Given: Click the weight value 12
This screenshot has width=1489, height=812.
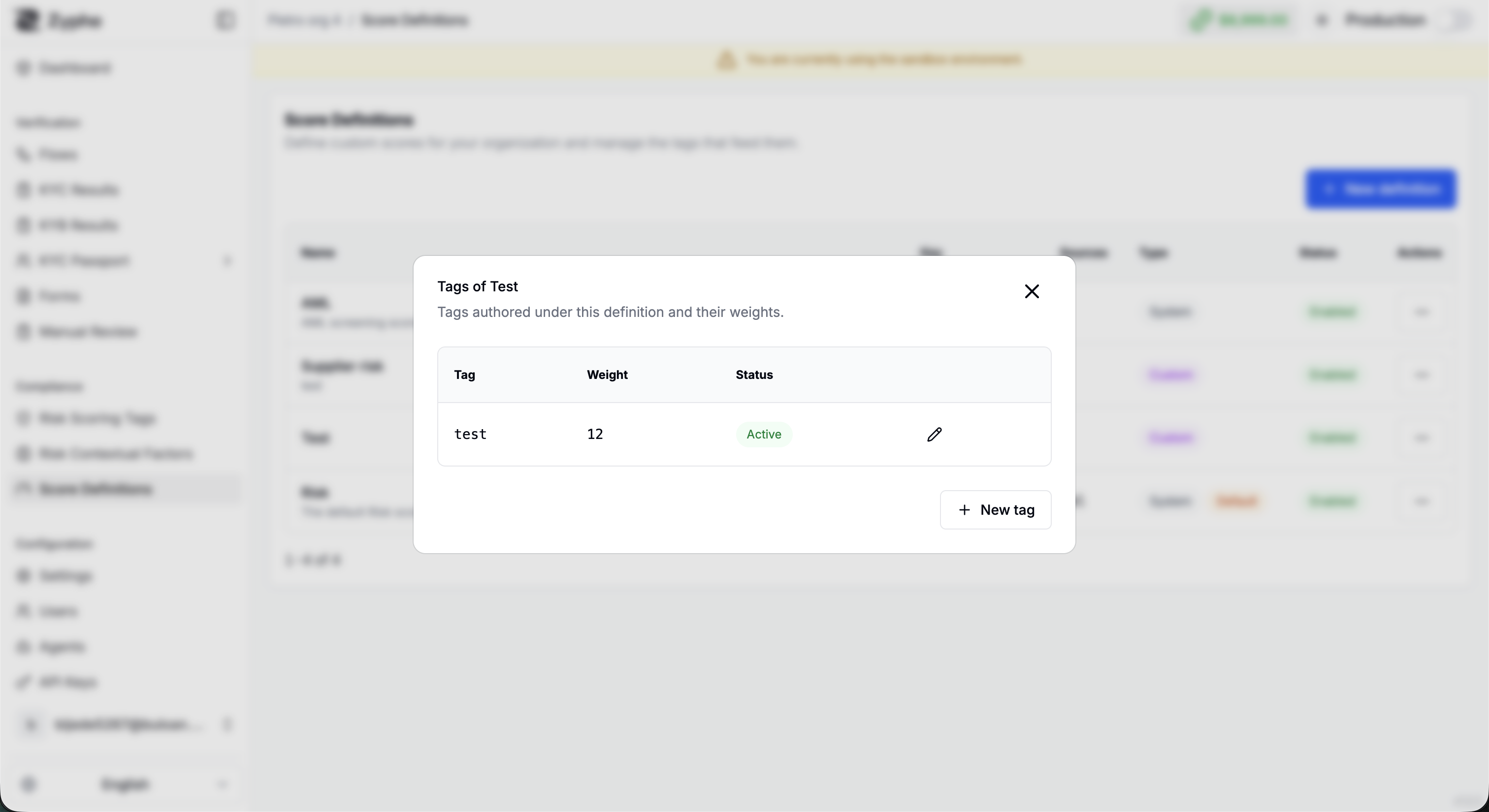Looking at the screenshot, I should click(595, 435).
